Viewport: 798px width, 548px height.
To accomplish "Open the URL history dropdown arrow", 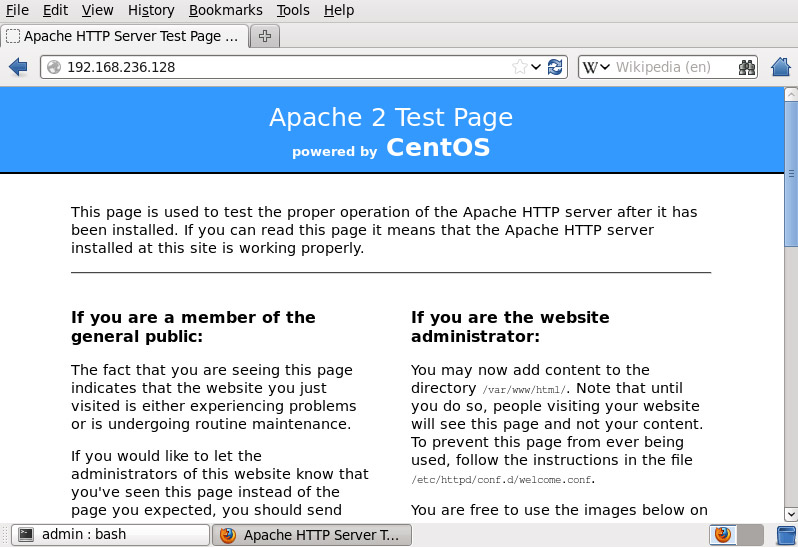I will tap(536, 67).
